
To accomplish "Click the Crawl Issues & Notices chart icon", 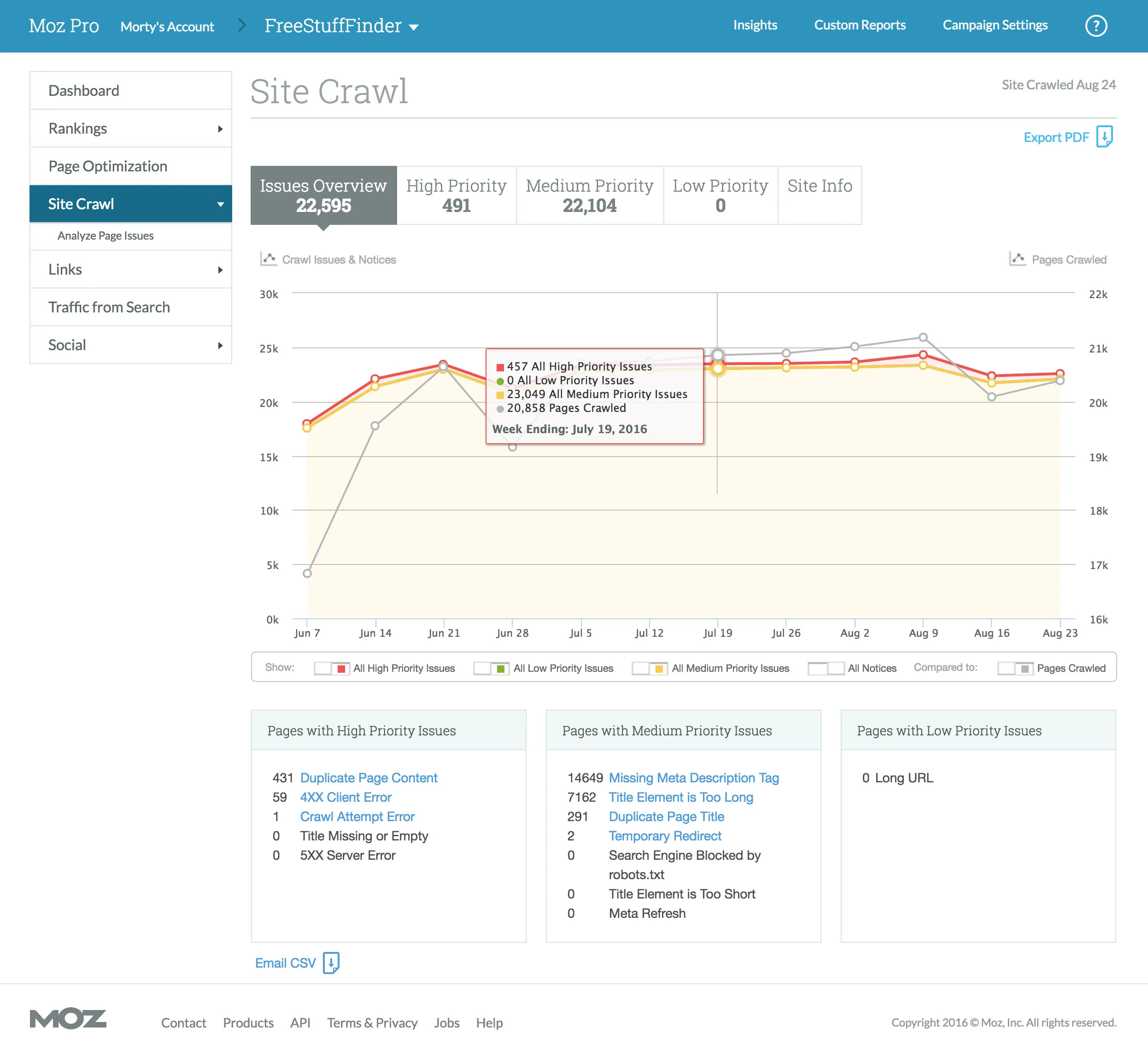I will point(268,259).
